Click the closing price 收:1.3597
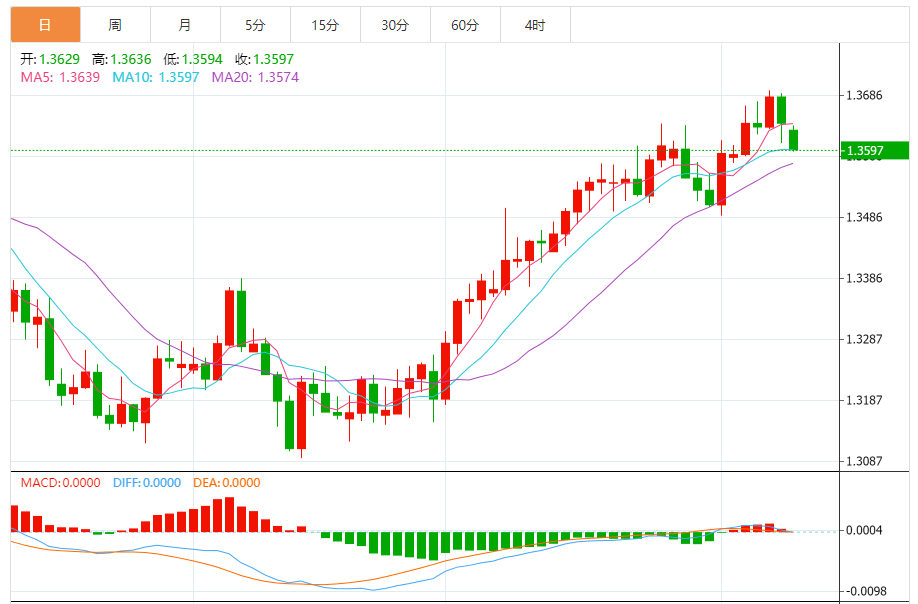 pyautogui.click(x=265, y=59)
